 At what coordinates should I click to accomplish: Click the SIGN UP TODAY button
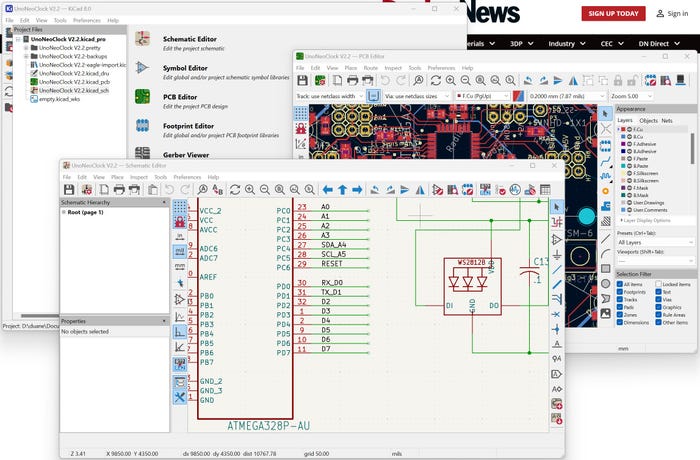[613, 13]
